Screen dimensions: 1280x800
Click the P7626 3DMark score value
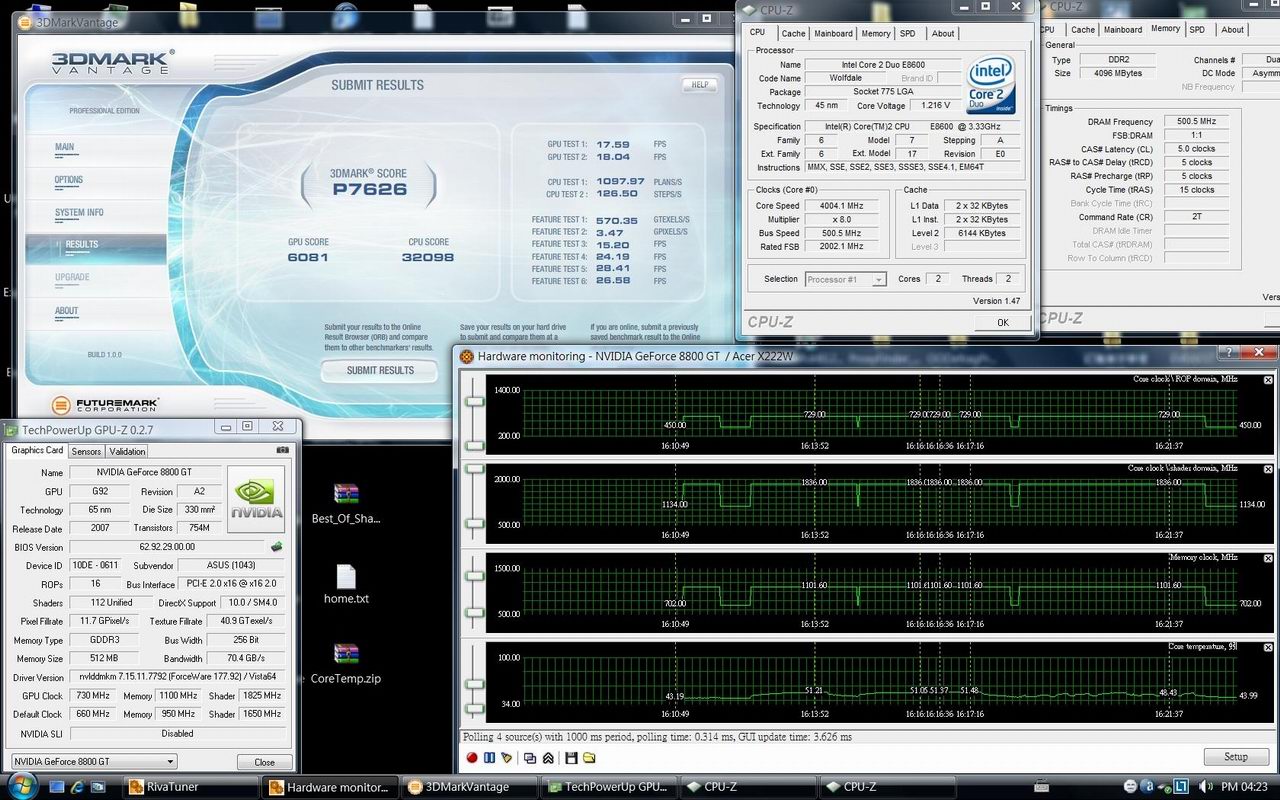tap(369, 188)
